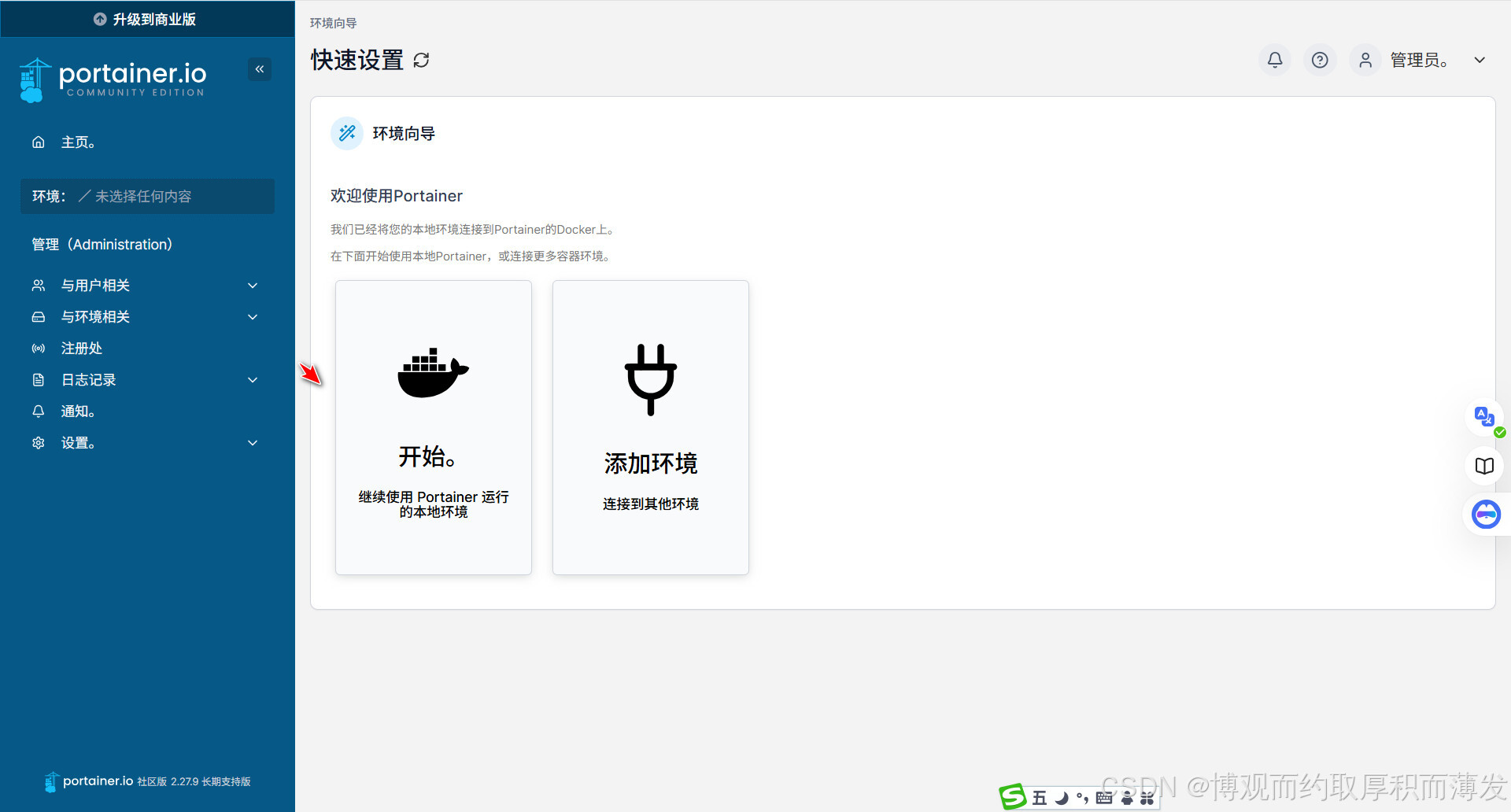Toggle full/half width moon icon in Sogou bar
The height and width of the screenshot is (812, 1511).
[1062, 797]
